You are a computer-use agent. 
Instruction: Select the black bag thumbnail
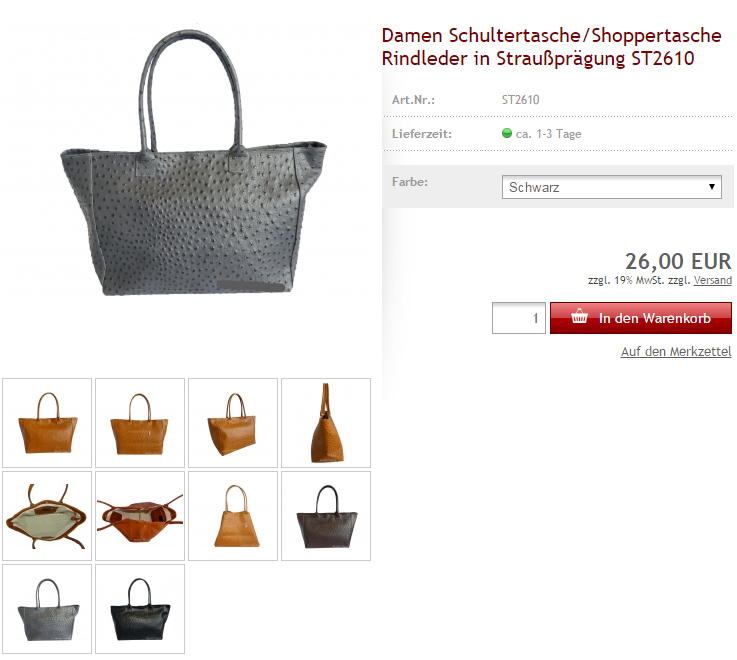pos(140,609)
